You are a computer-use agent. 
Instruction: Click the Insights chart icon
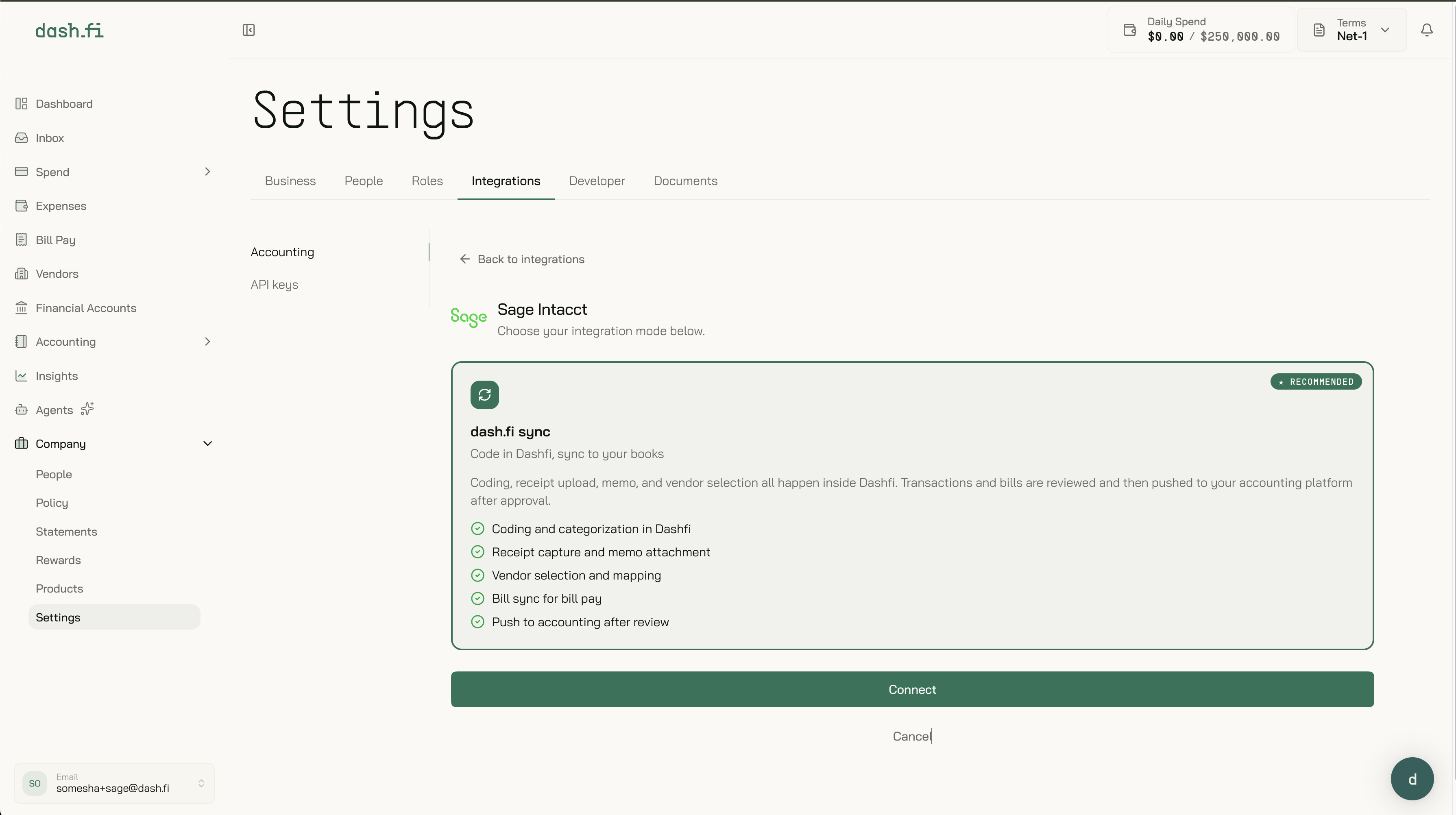point(22,376)
